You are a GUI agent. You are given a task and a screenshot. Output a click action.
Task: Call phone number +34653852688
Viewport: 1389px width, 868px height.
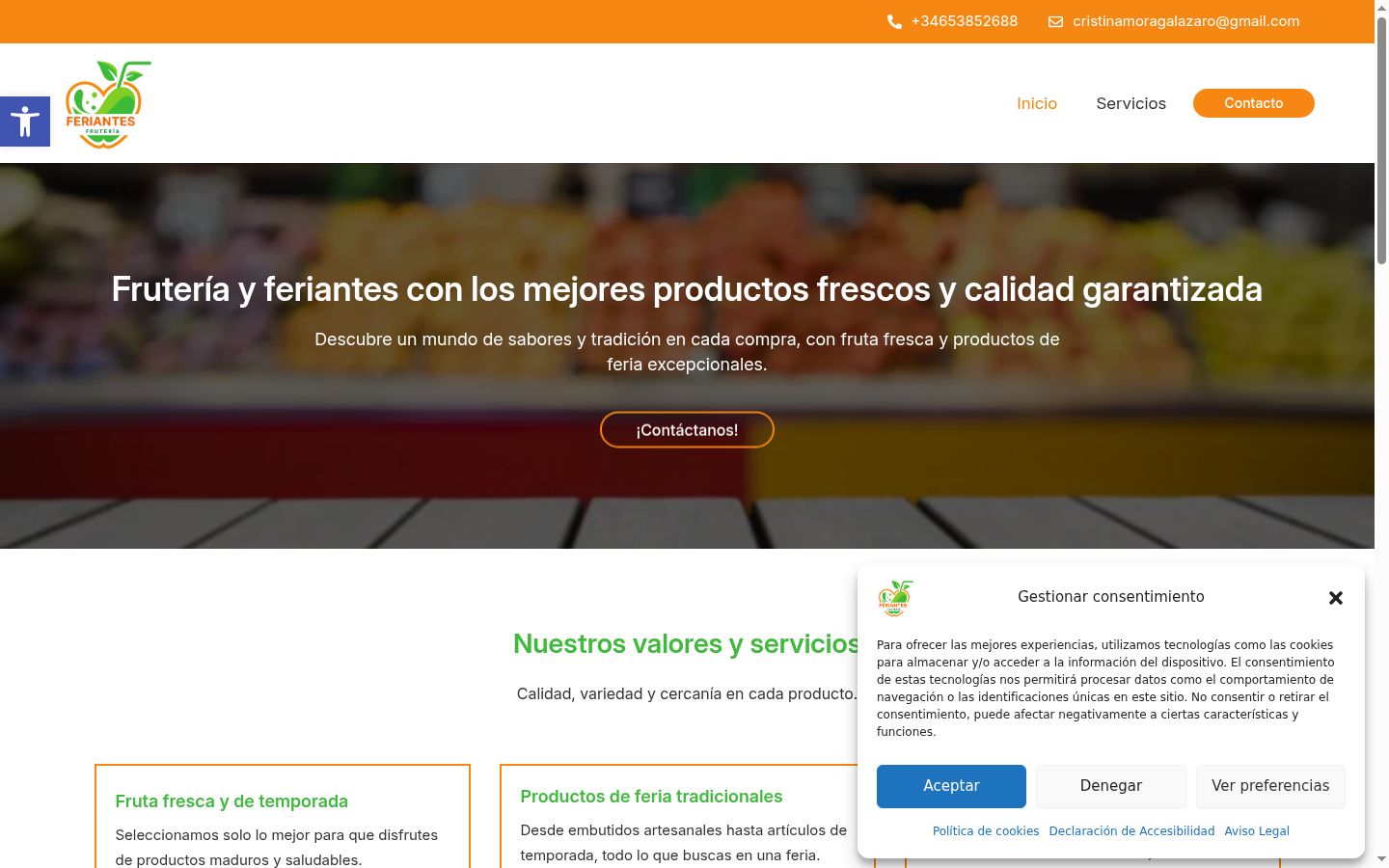(x=964, y=21)
